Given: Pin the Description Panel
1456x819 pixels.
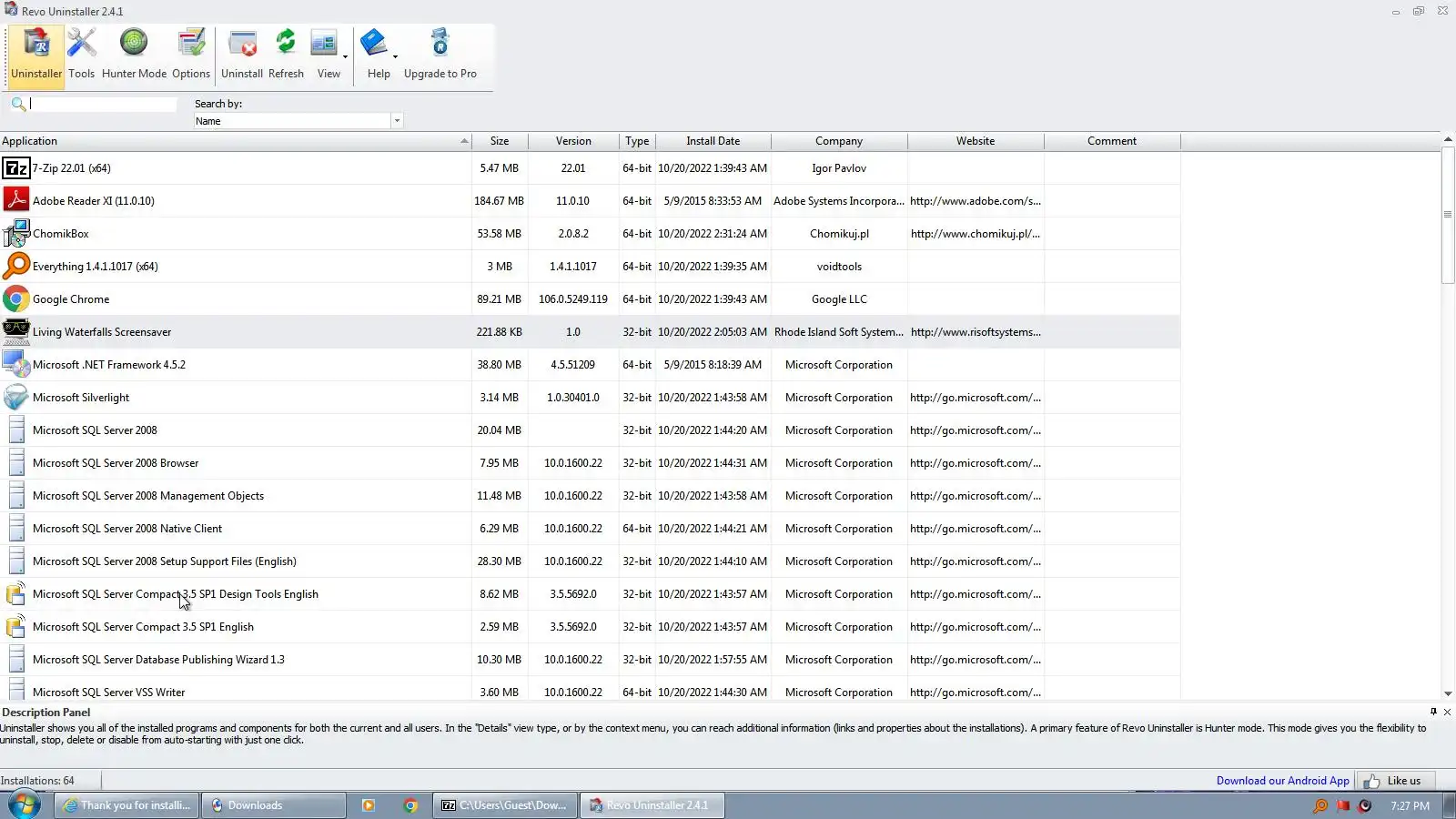Looking at the screenshot, I should point(1433,712).
